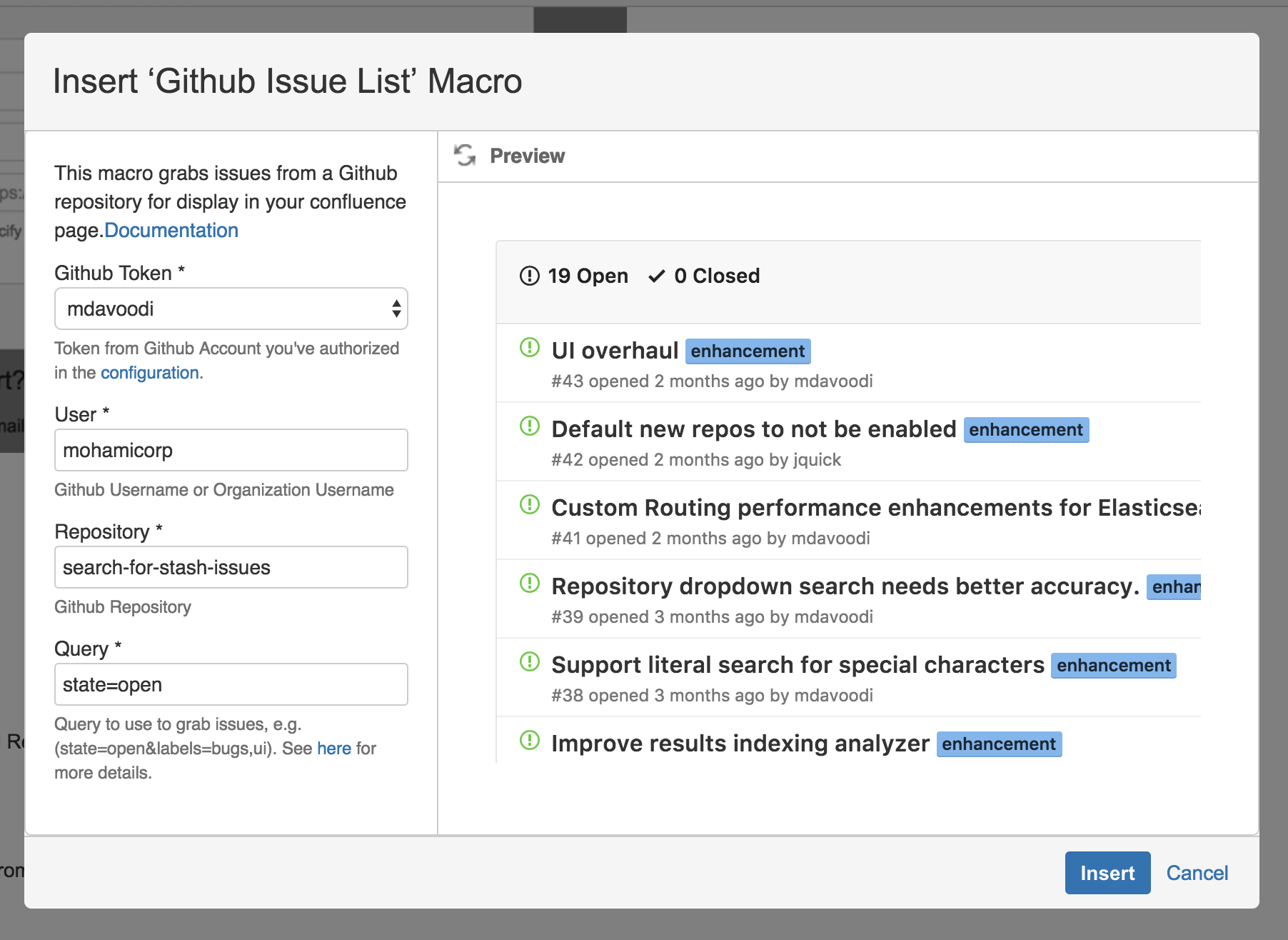The height and width of the screenshot is (940, 1288).
Task: Open the UI overhaul issue
Action: (615, 351)
